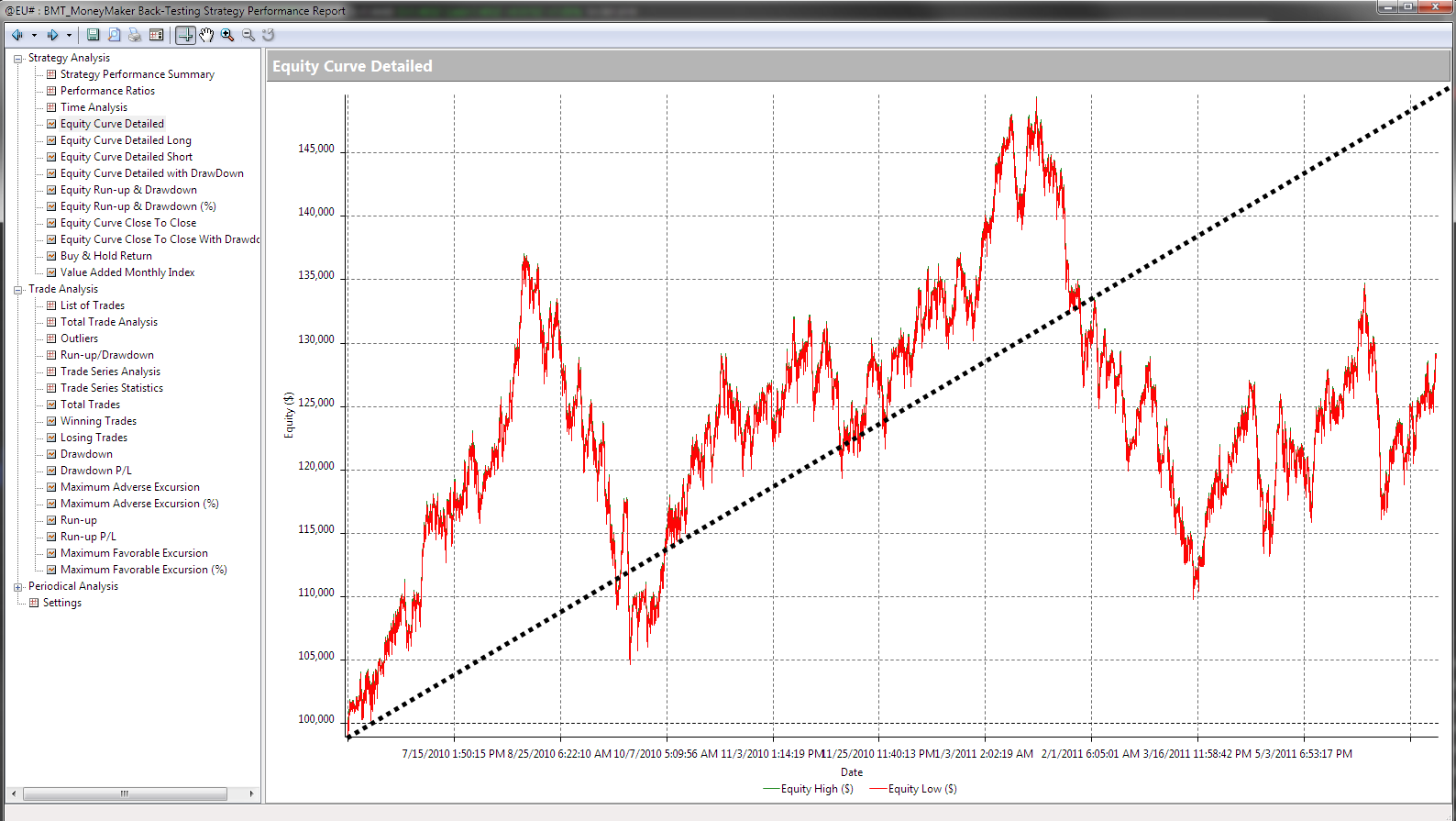This screenshot has height=821, width=1456.
Task: Click the 145,000 axis value
Action: click(316, 149)
